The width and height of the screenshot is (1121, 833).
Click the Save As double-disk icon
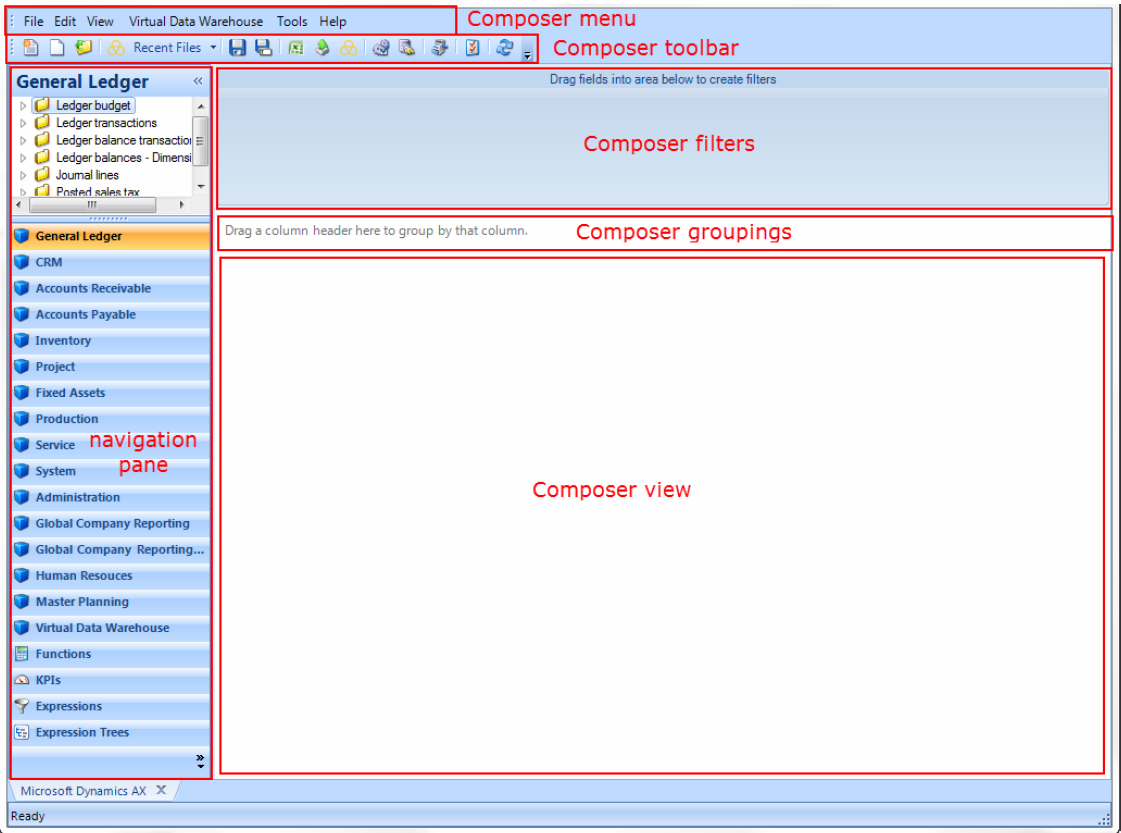(x=263, y=47)
